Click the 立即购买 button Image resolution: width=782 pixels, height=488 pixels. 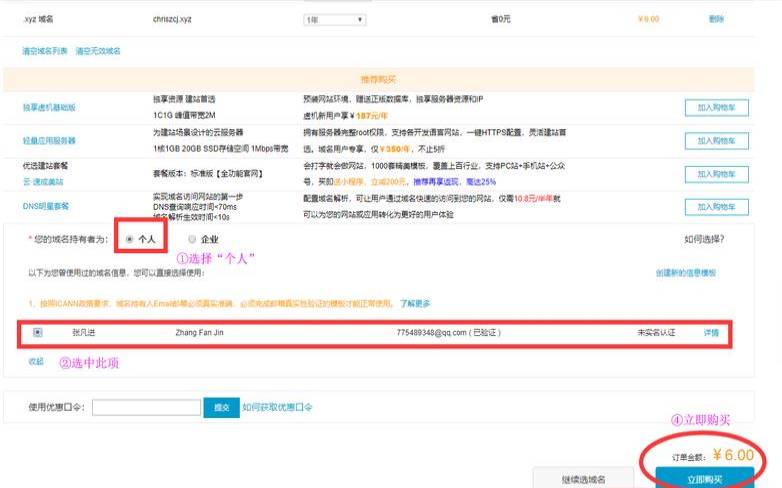[705, 479]
